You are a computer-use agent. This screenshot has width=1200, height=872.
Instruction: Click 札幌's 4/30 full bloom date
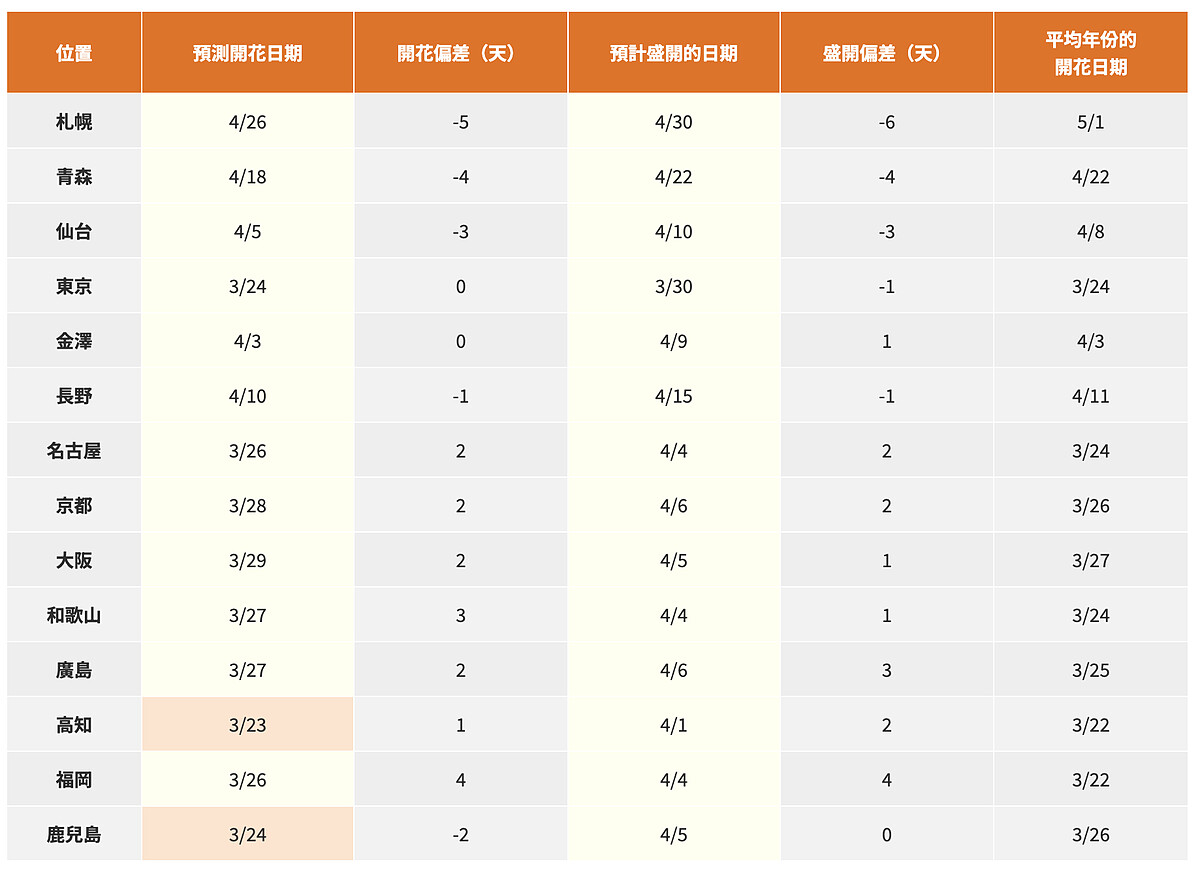coord(673,122)
